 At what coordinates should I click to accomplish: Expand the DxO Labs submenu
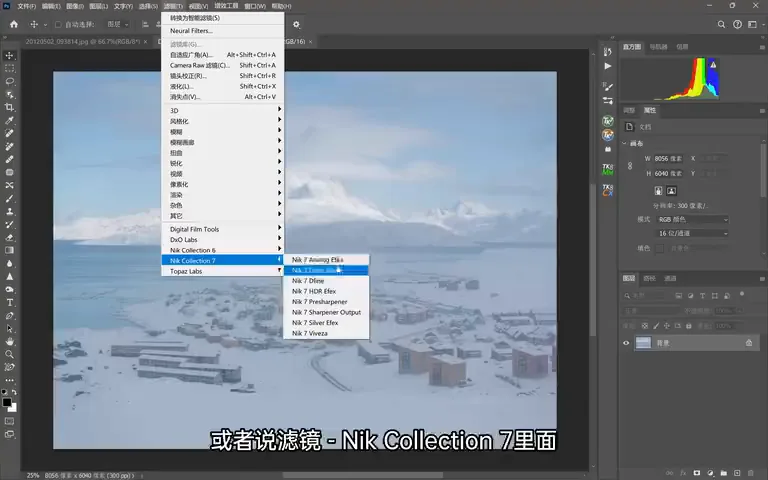(x=222, y=240)
